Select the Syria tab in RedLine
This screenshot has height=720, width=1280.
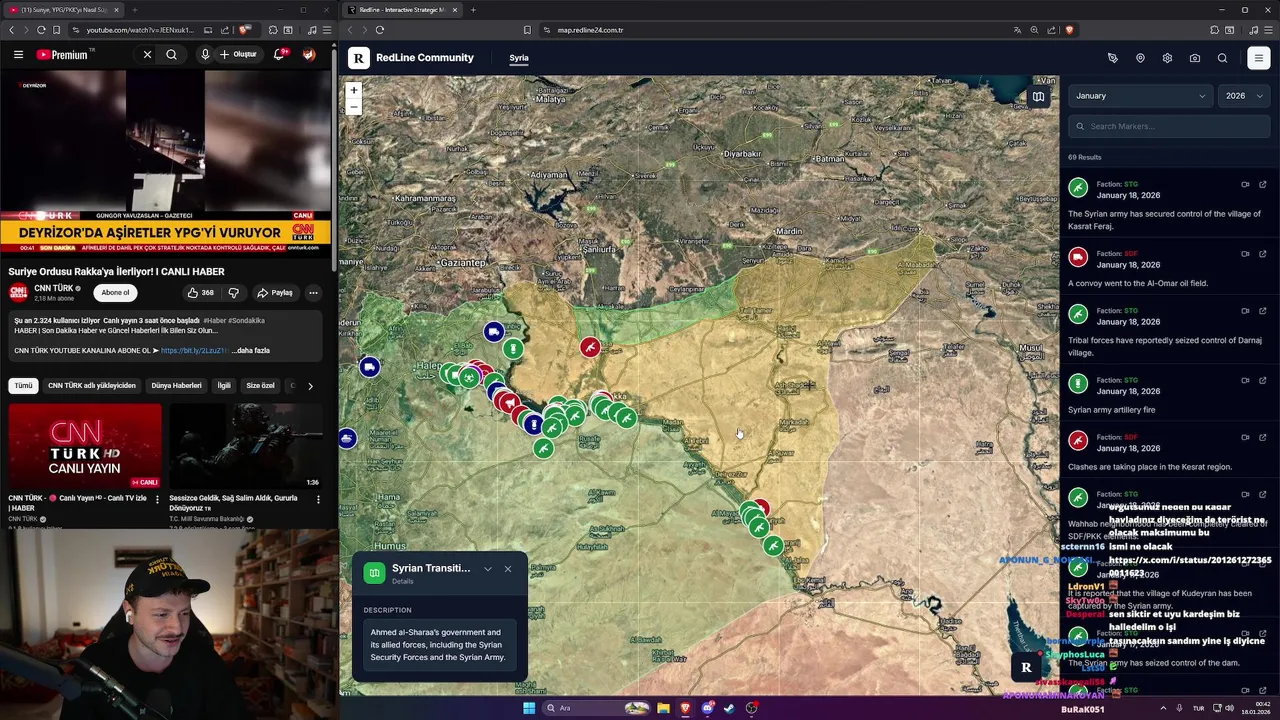click(x=519, y=58)
